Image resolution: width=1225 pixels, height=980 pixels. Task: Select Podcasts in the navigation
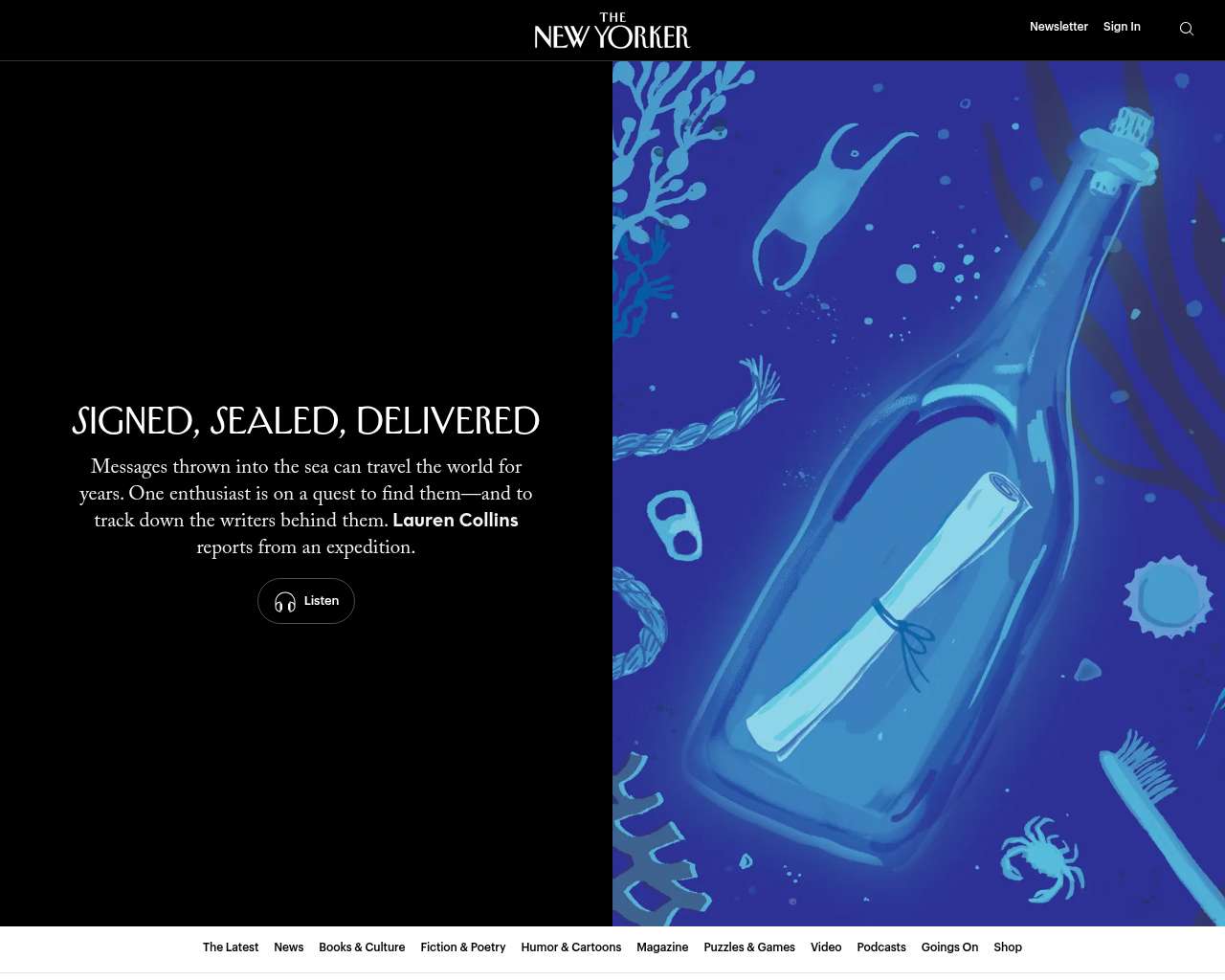click(x=881, y=947)
